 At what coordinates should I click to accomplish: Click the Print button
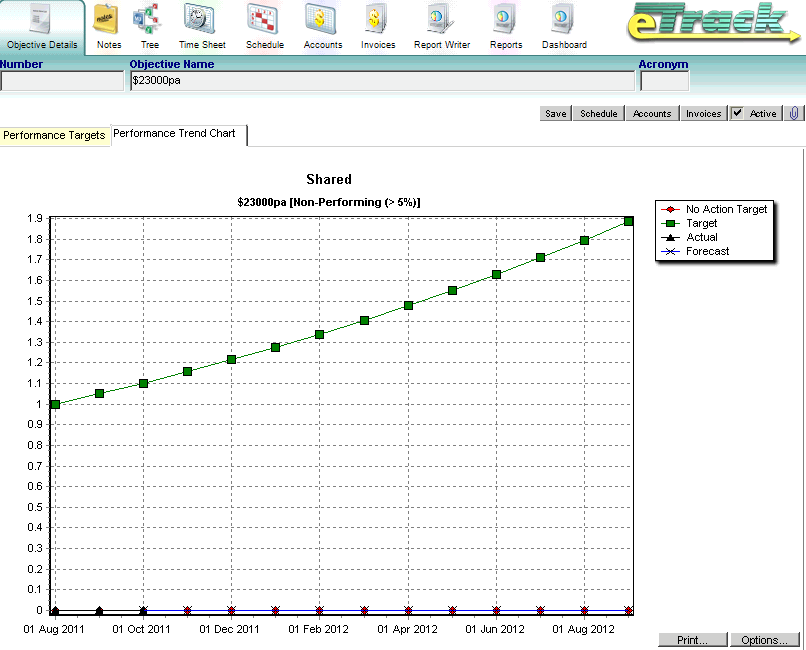(x=692, y=639)
